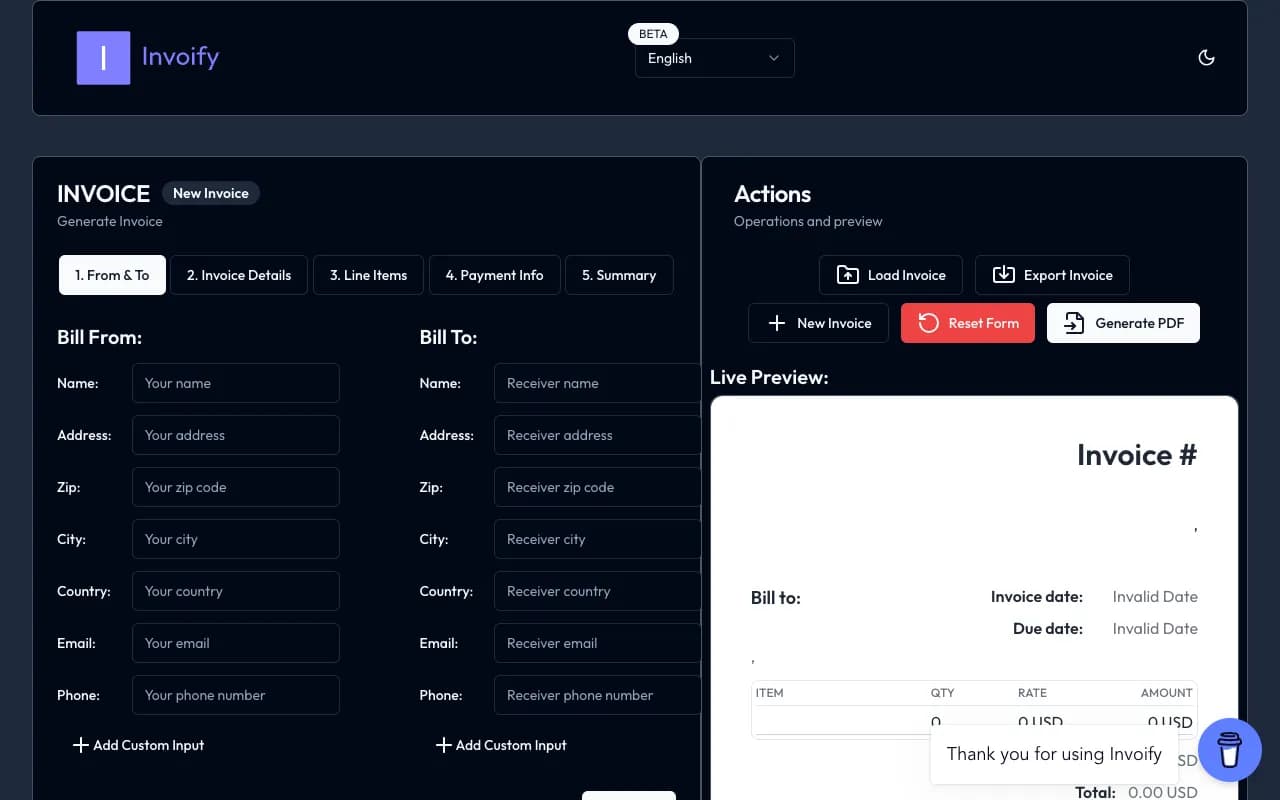
Task: View the Summary tab
Action: (x=619, y=274)
